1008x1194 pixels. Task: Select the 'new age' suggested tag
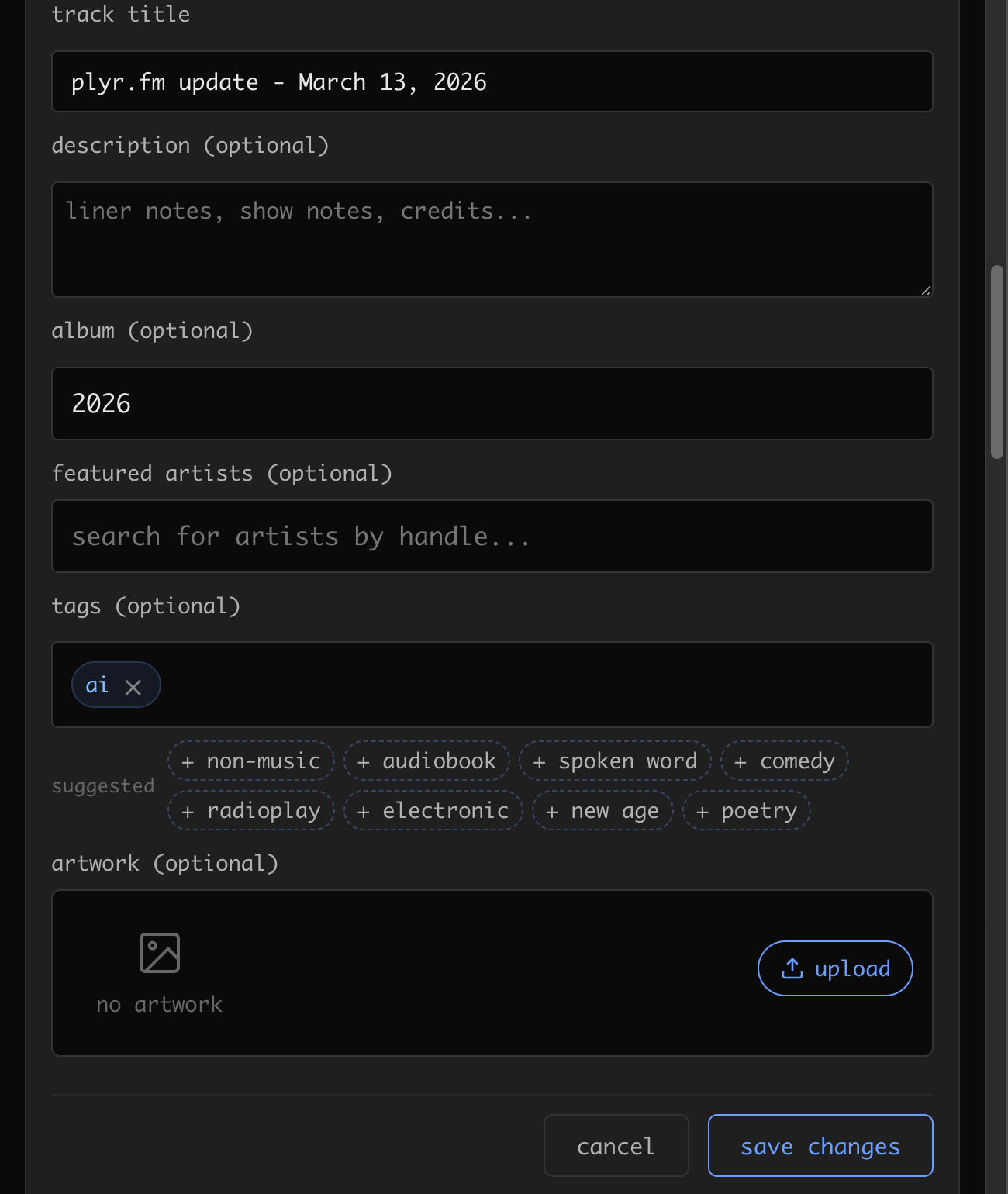[x=602, y=810]
